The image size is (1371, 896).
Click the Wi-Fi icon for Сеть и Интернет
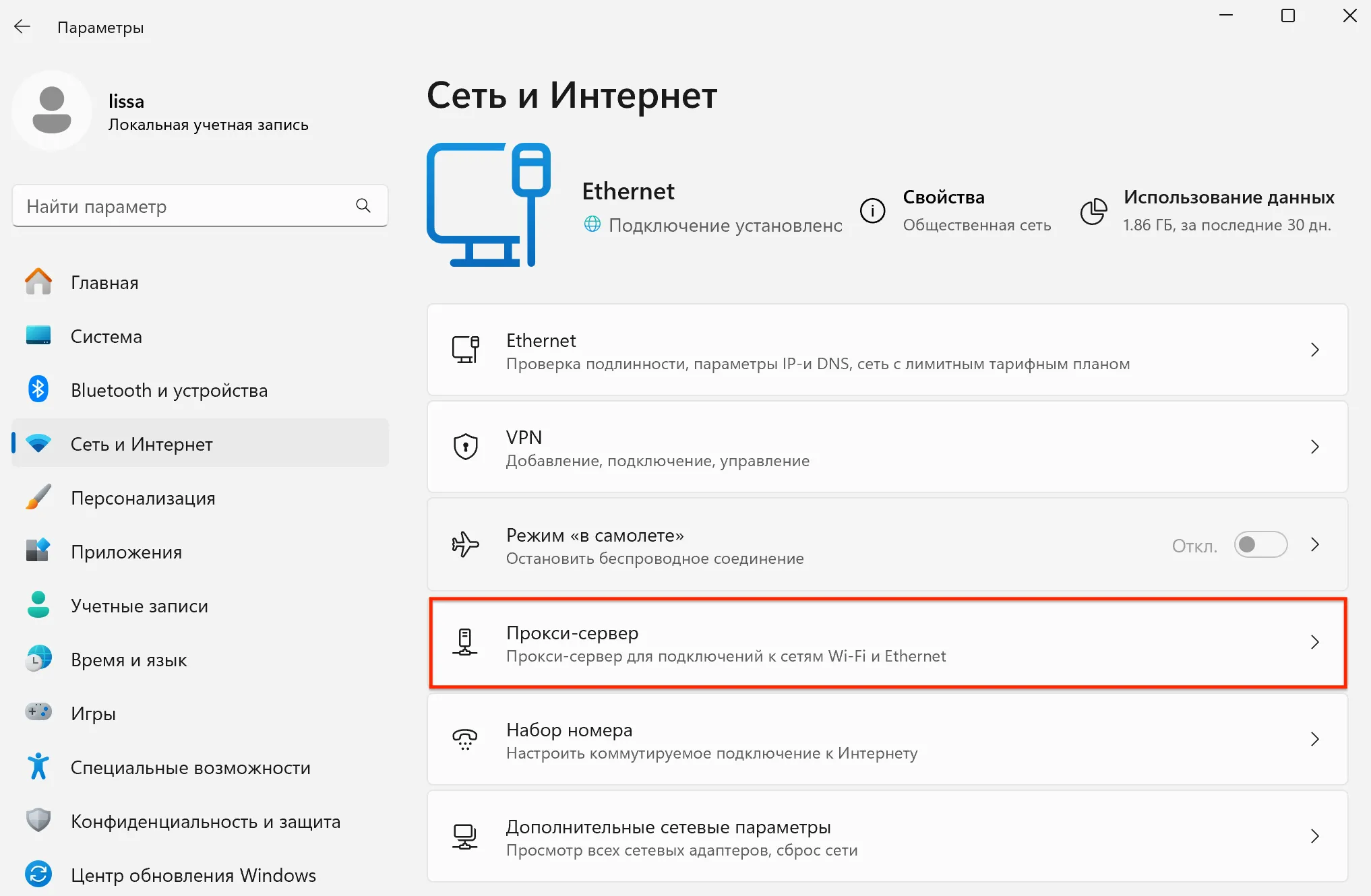click(x=38, y=443)
